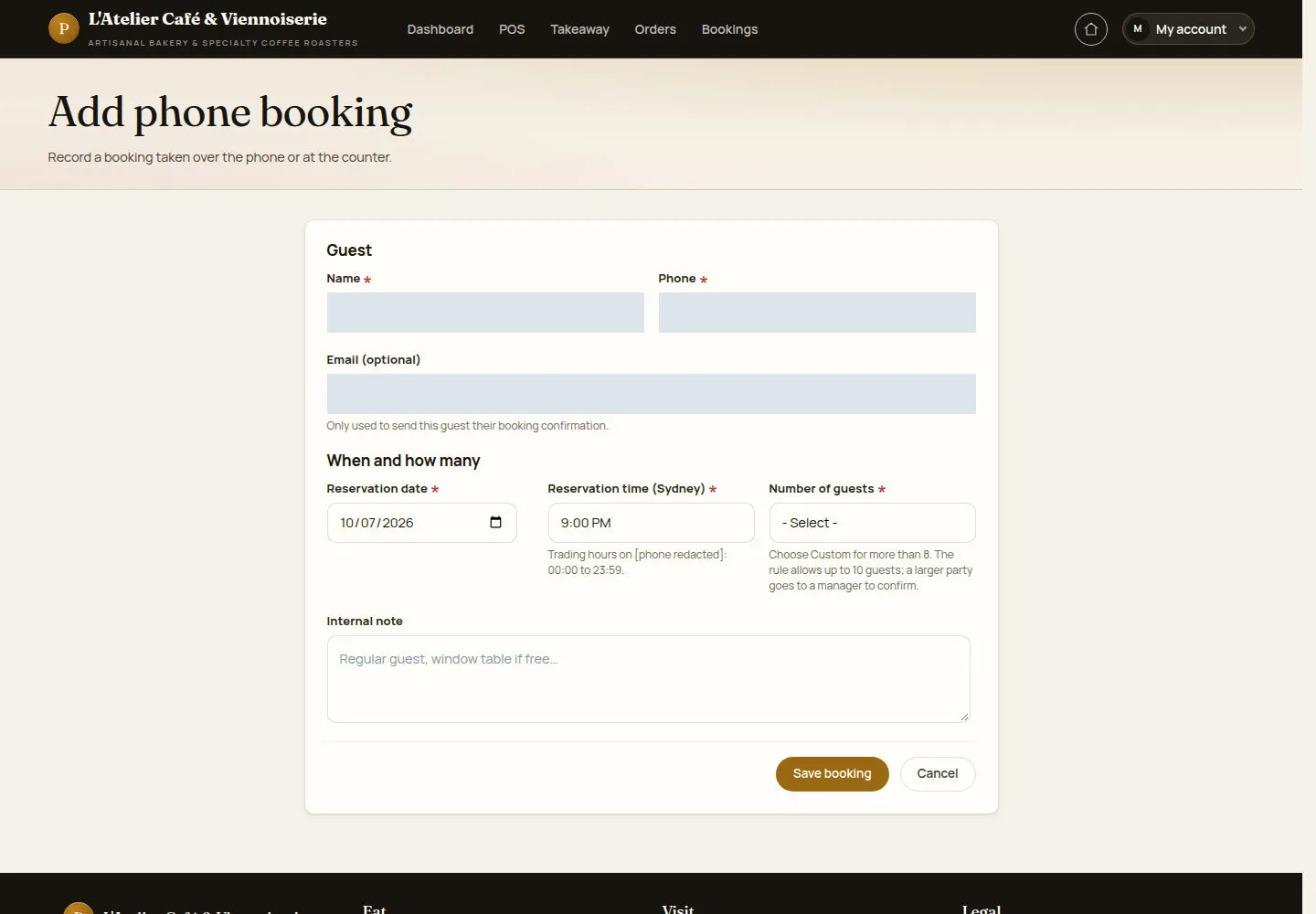
Task: Click the M avatar in account button
Action: coord(1138,29)
